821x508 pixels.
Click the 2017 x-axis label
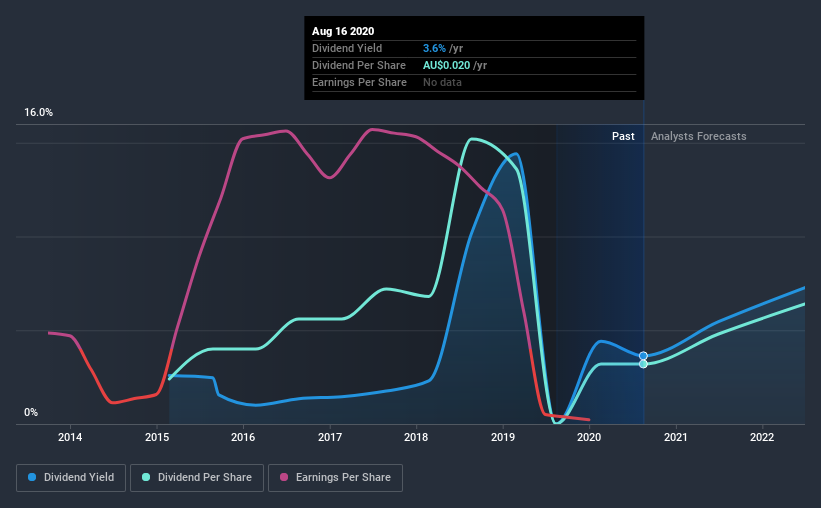(330, 437)
